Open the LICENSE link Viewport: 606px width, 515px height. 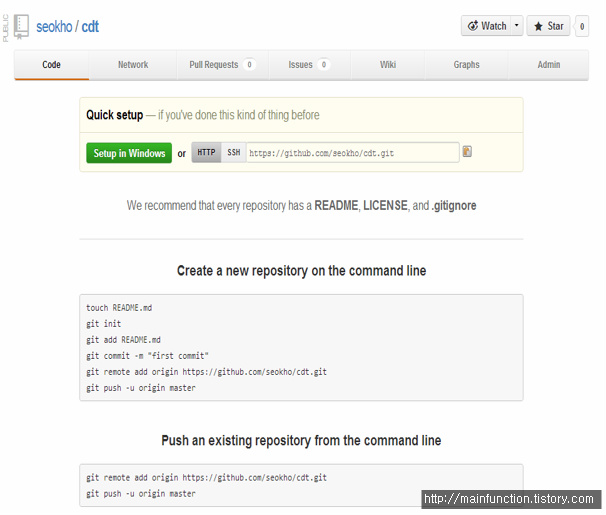pos(385,205)
